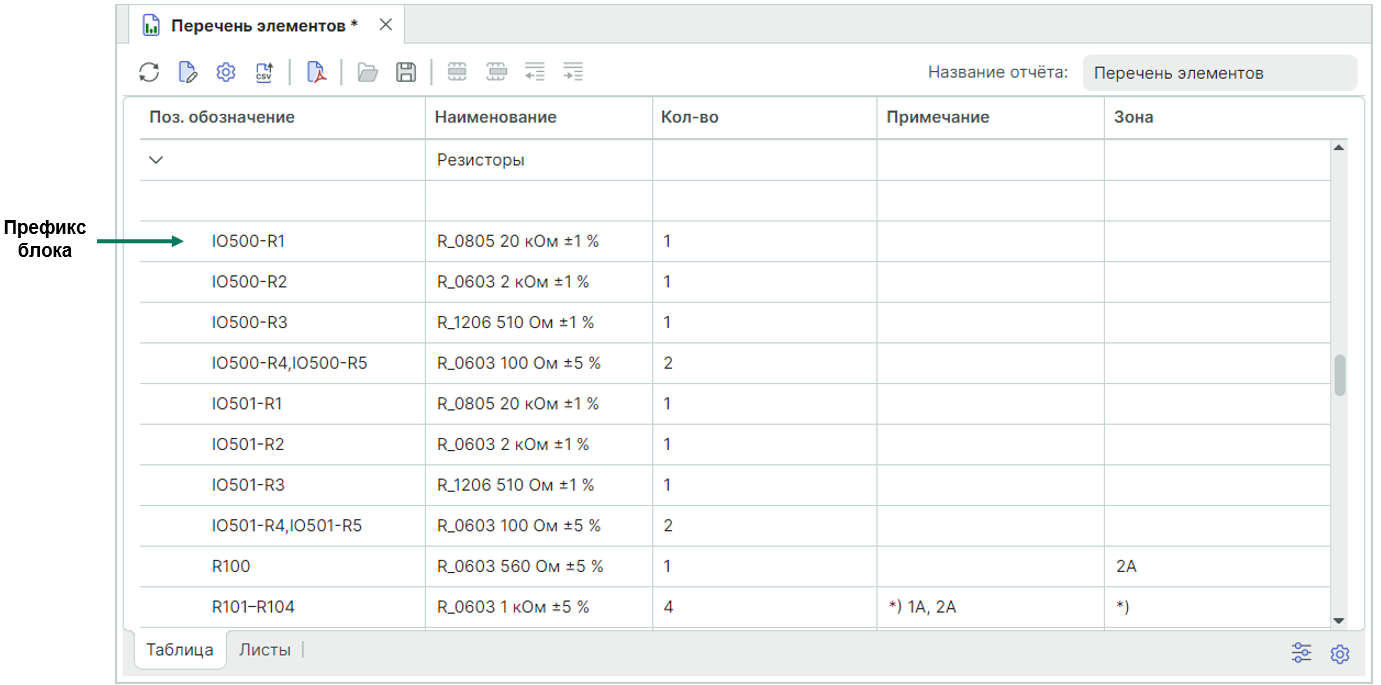Select the Таблица tab
Screen dimensions: 1381x685
[180, 650]
